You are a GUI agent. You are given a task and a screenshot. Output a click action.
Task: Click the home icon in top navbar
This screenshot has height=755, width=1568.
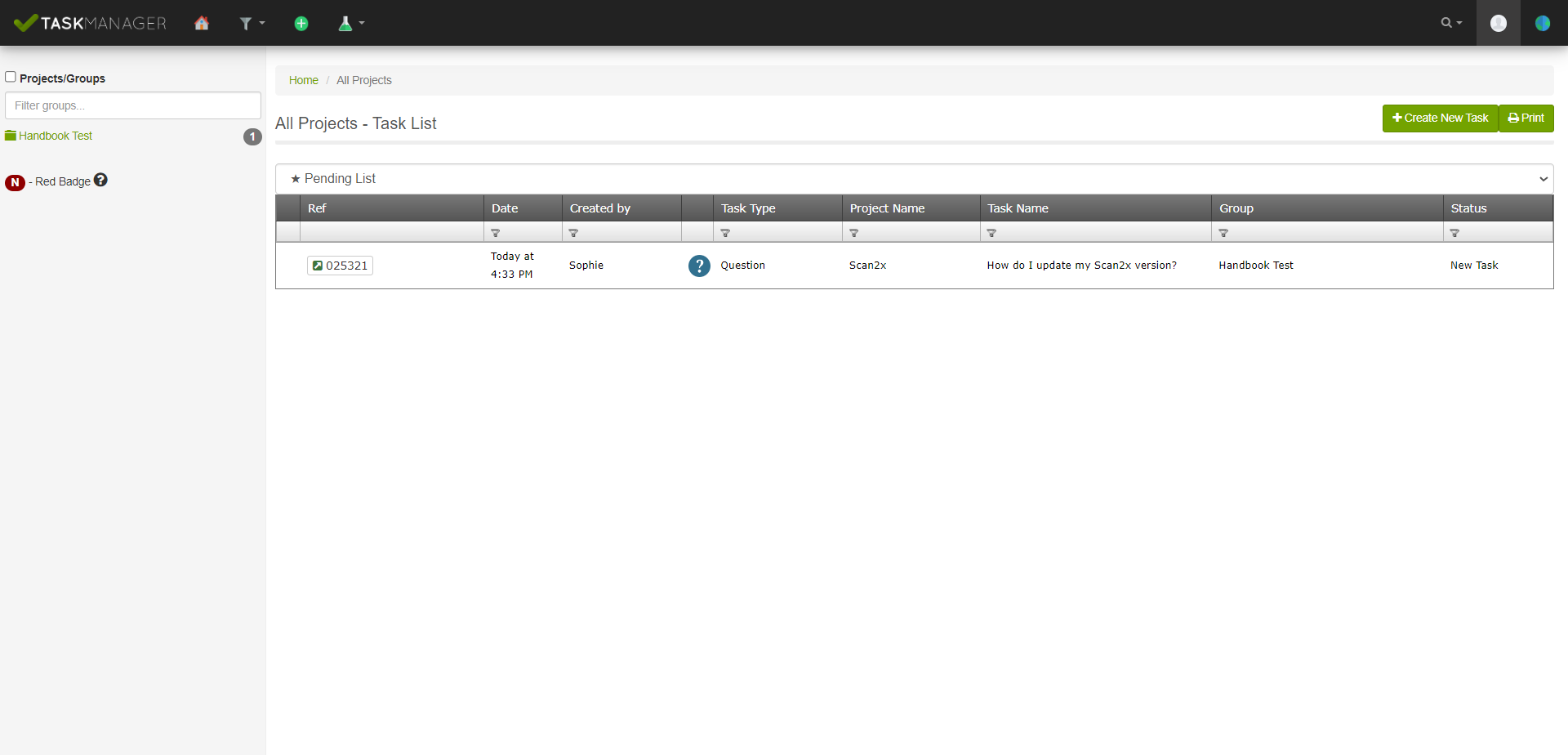pos(202,24)
